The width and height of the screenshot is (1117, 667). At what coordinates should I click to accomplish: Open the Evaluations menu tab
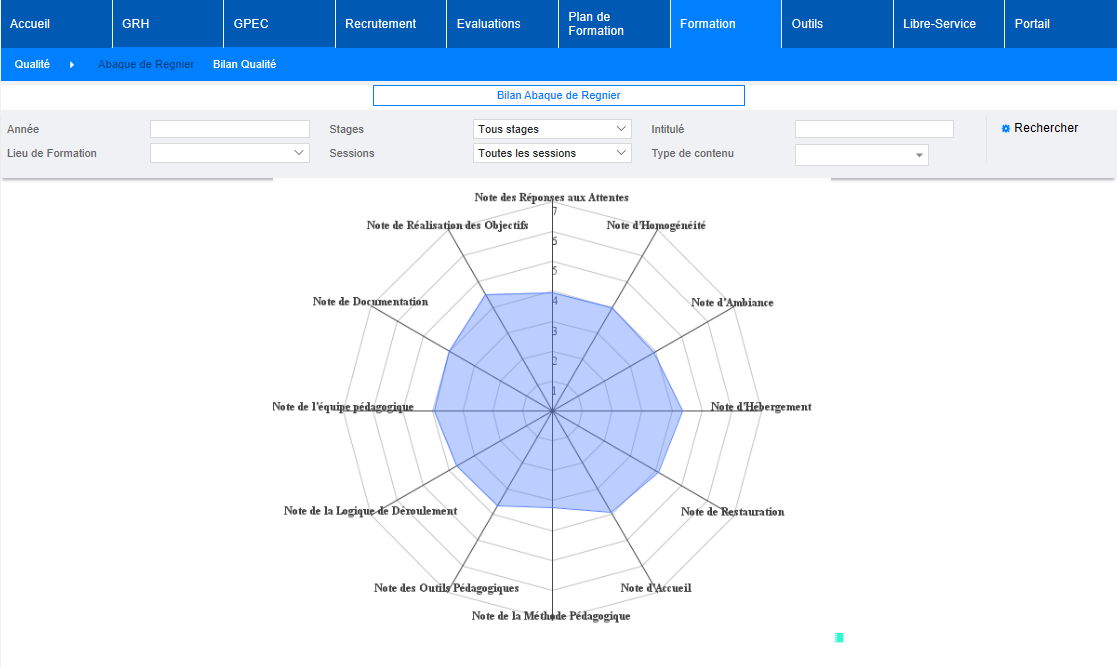(x=488, y=24)
